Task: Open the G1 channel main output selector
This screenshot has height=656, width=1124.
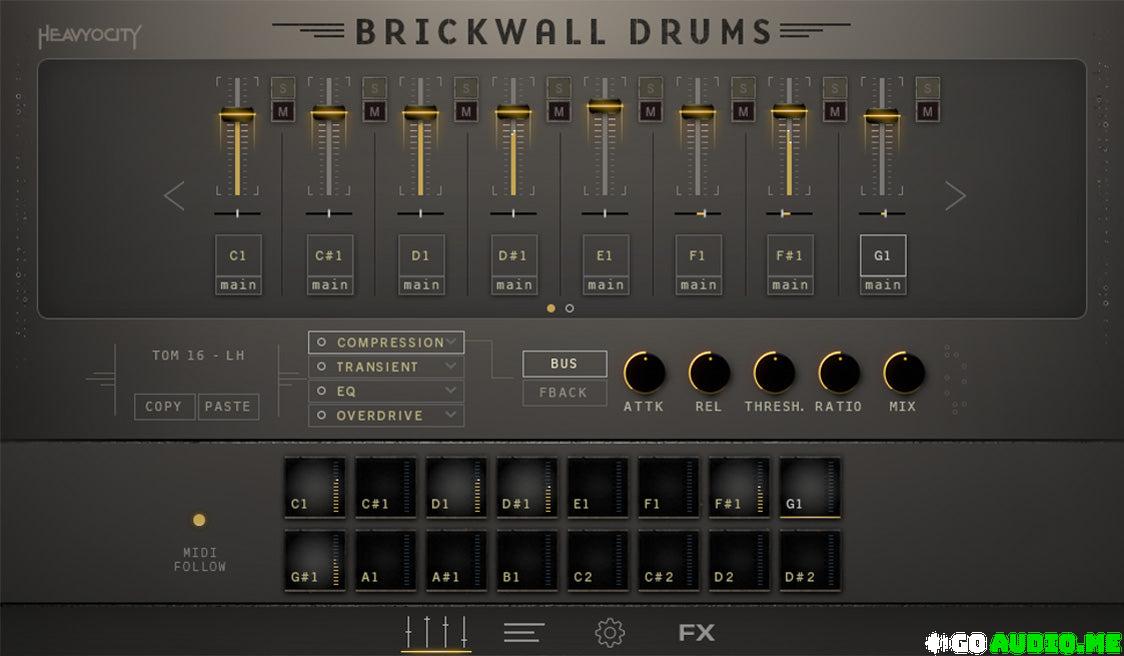Action: point(882,285)
